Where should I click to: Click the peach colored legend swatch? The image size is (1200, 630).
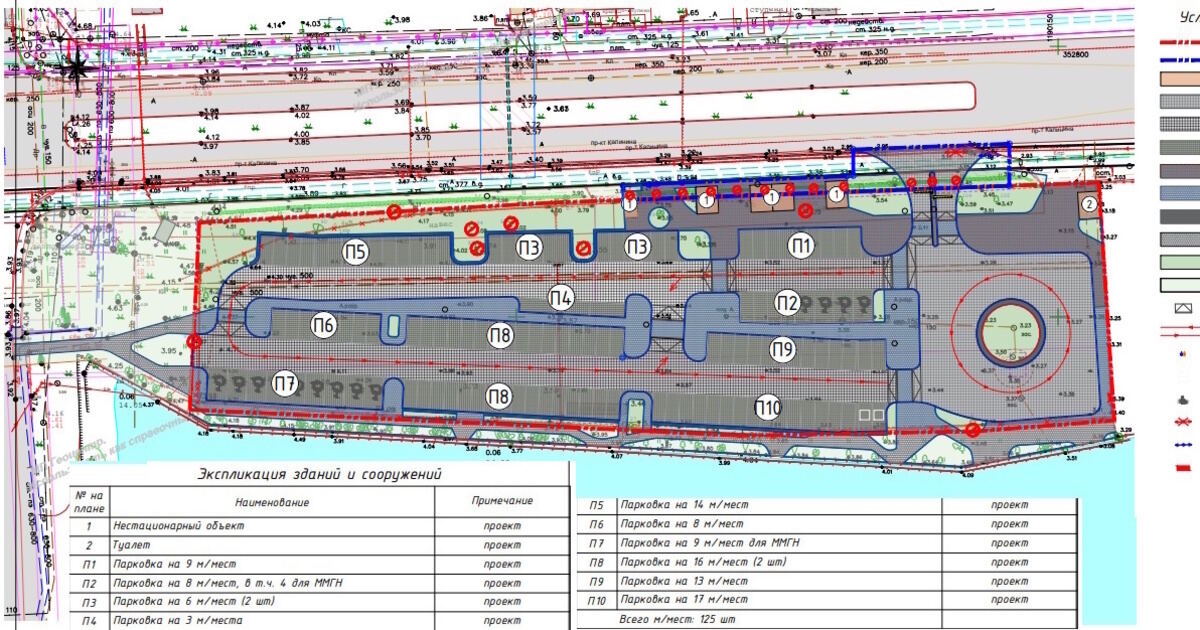[1179, 77]
